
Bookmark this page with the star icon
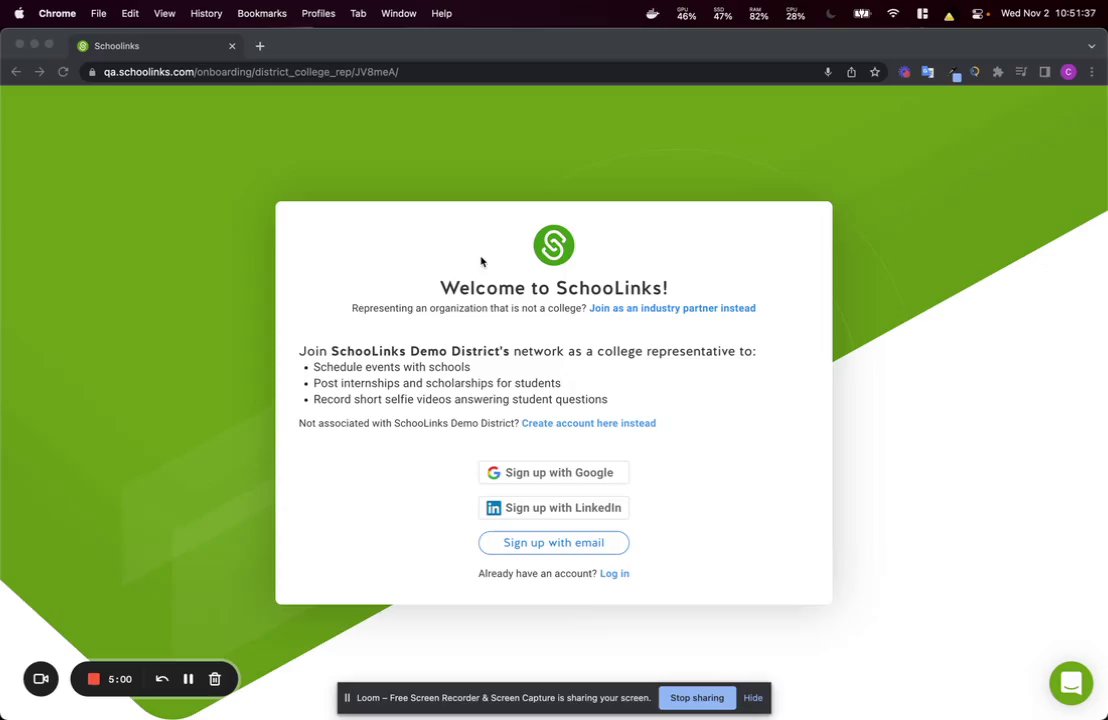(x=875, y=72)
